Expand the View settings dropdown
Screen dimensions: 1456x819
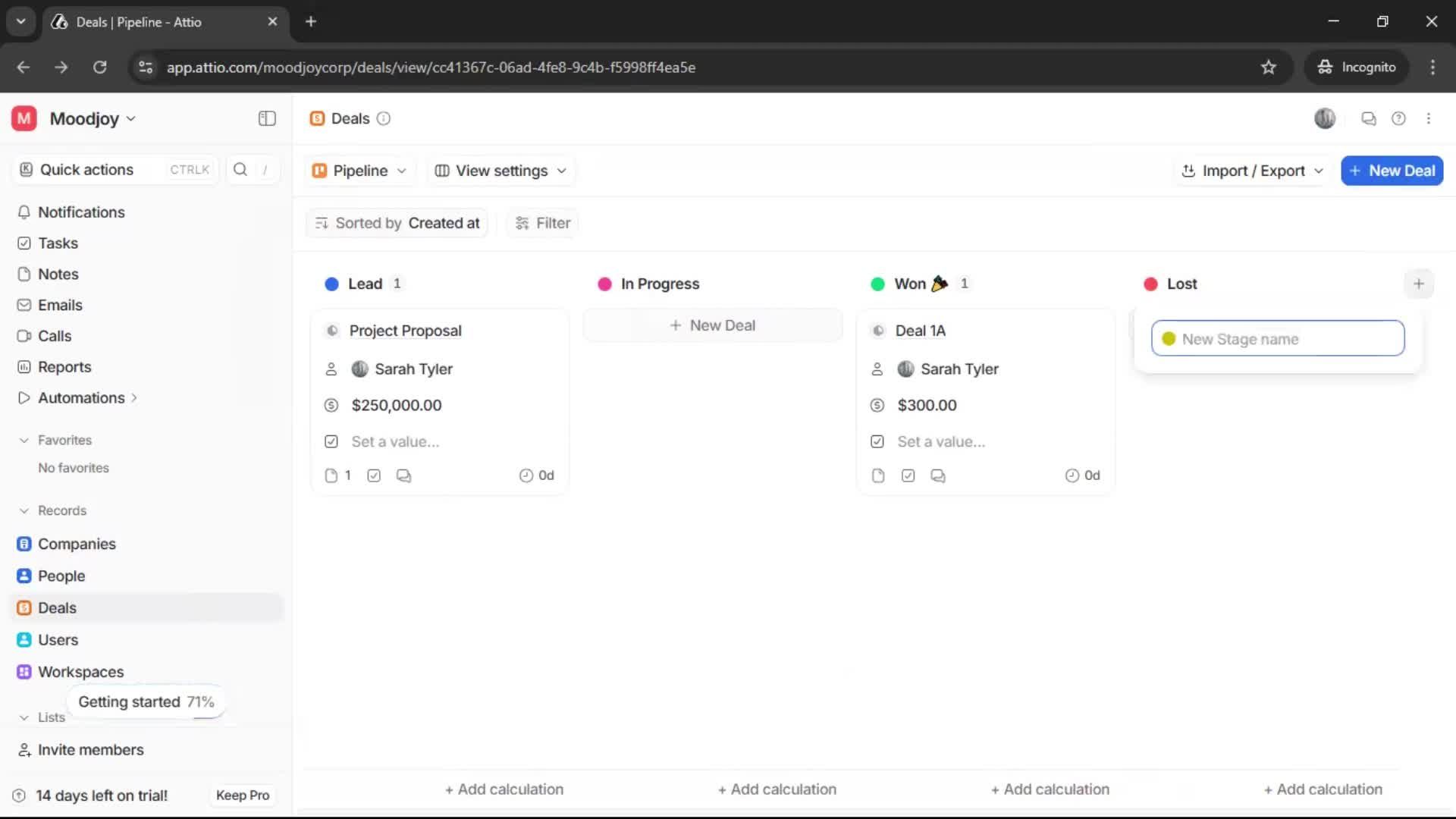click(x=500, y=171)
